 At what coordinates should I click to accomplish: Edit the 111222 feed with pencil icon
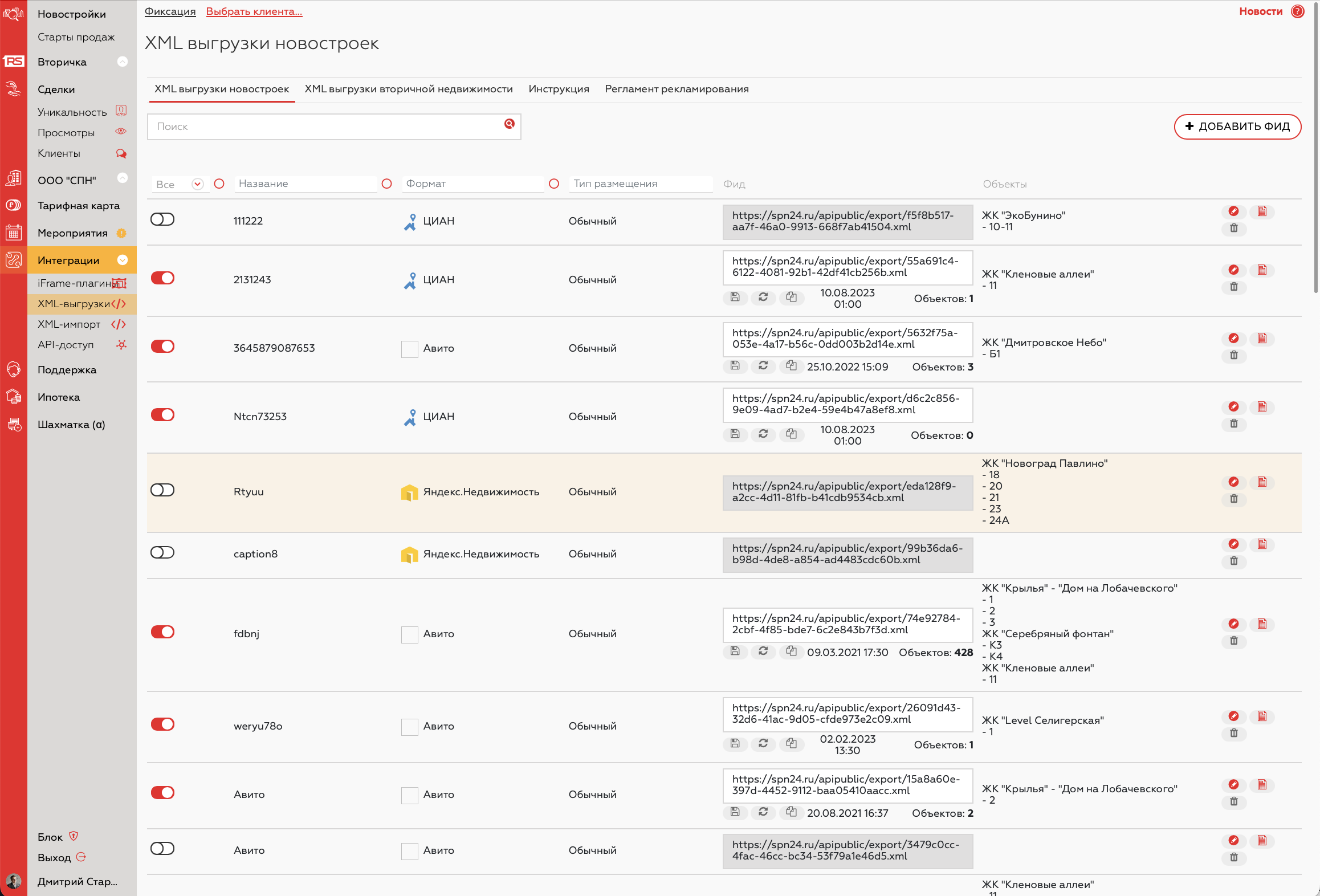pos(1233,211)
